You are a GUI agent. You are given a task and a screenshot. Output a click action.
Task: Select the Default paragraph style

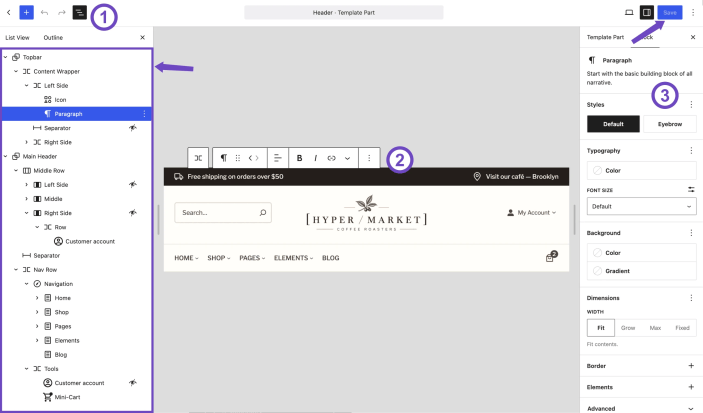tap(613, 124)
